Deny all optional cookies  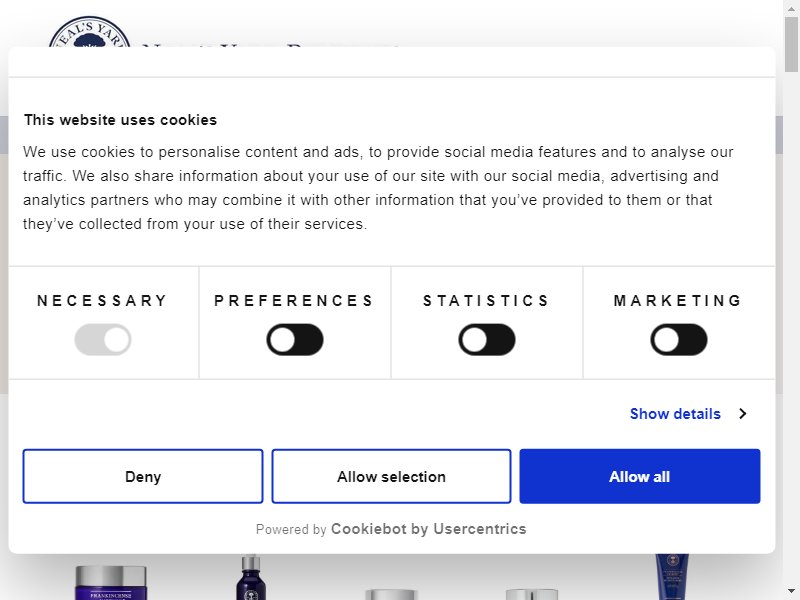143,476
